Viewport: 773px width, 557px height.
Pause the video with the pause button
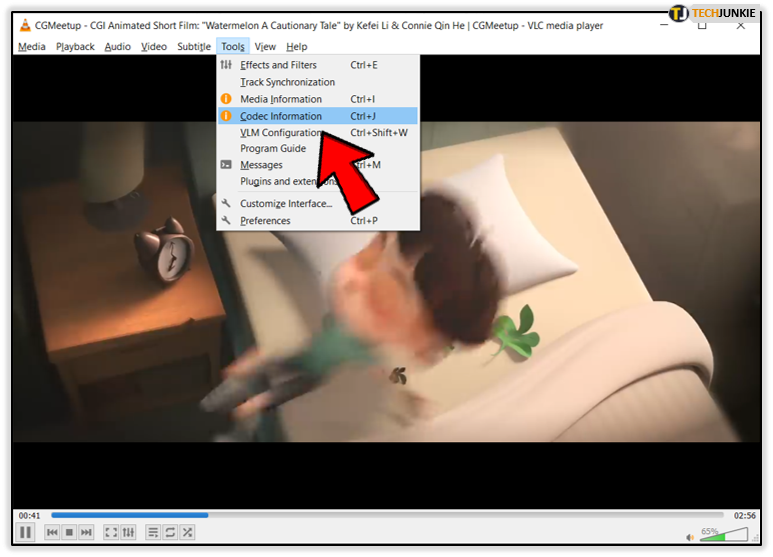[25, 532]
